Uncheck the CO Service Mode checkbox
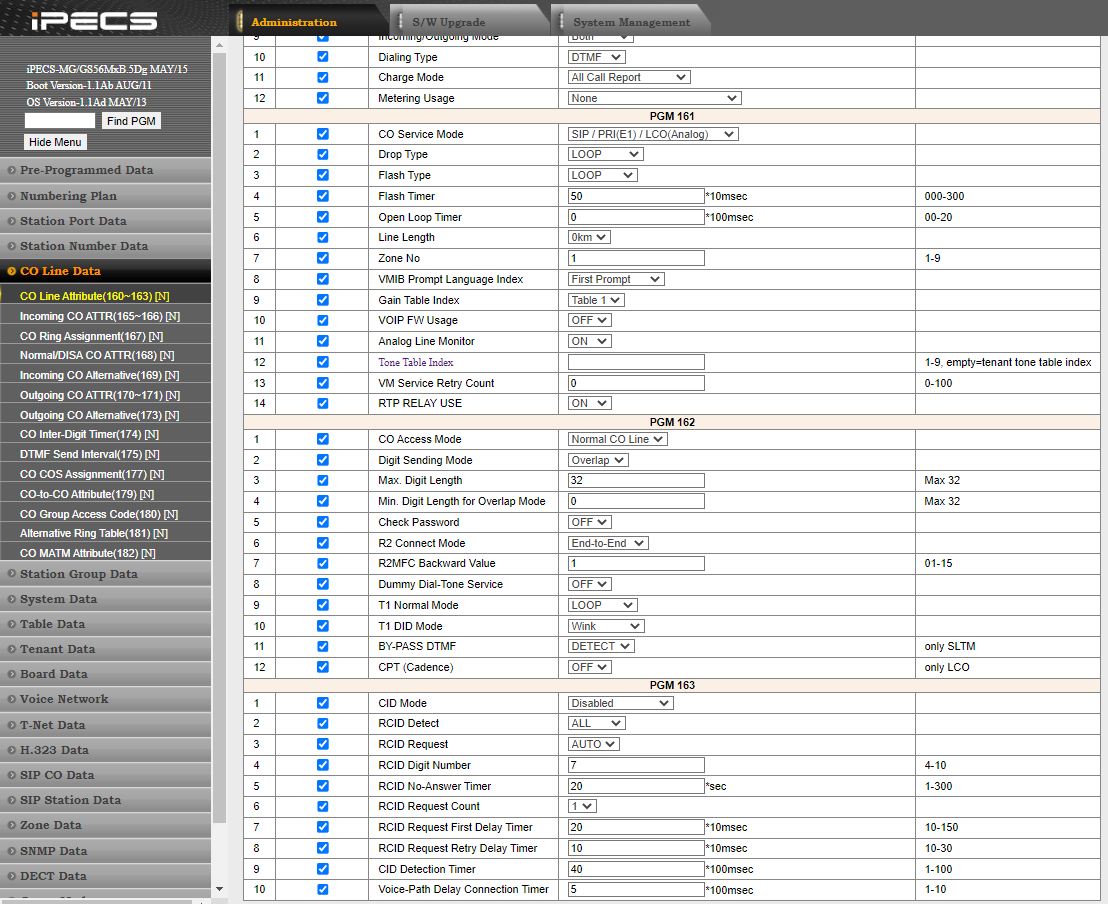 click(322, 134)
